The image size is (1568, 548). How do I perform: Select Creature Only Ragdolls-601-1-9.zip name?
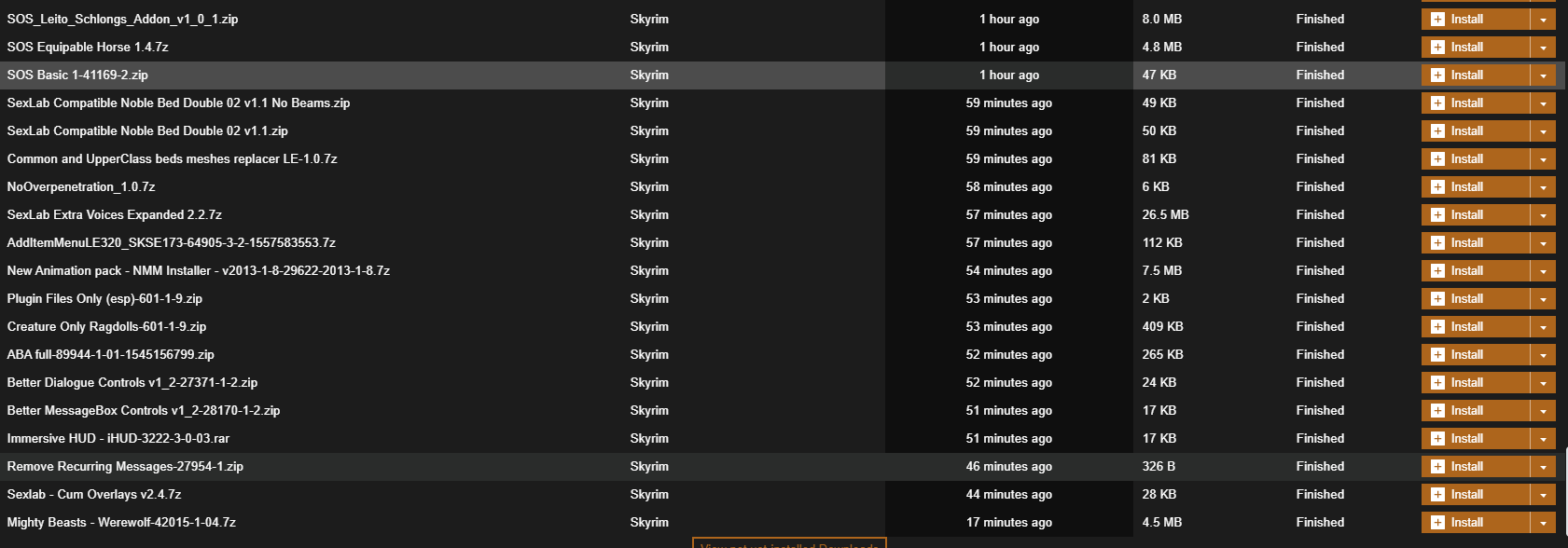pyautogui.click(x=106, y=326)
